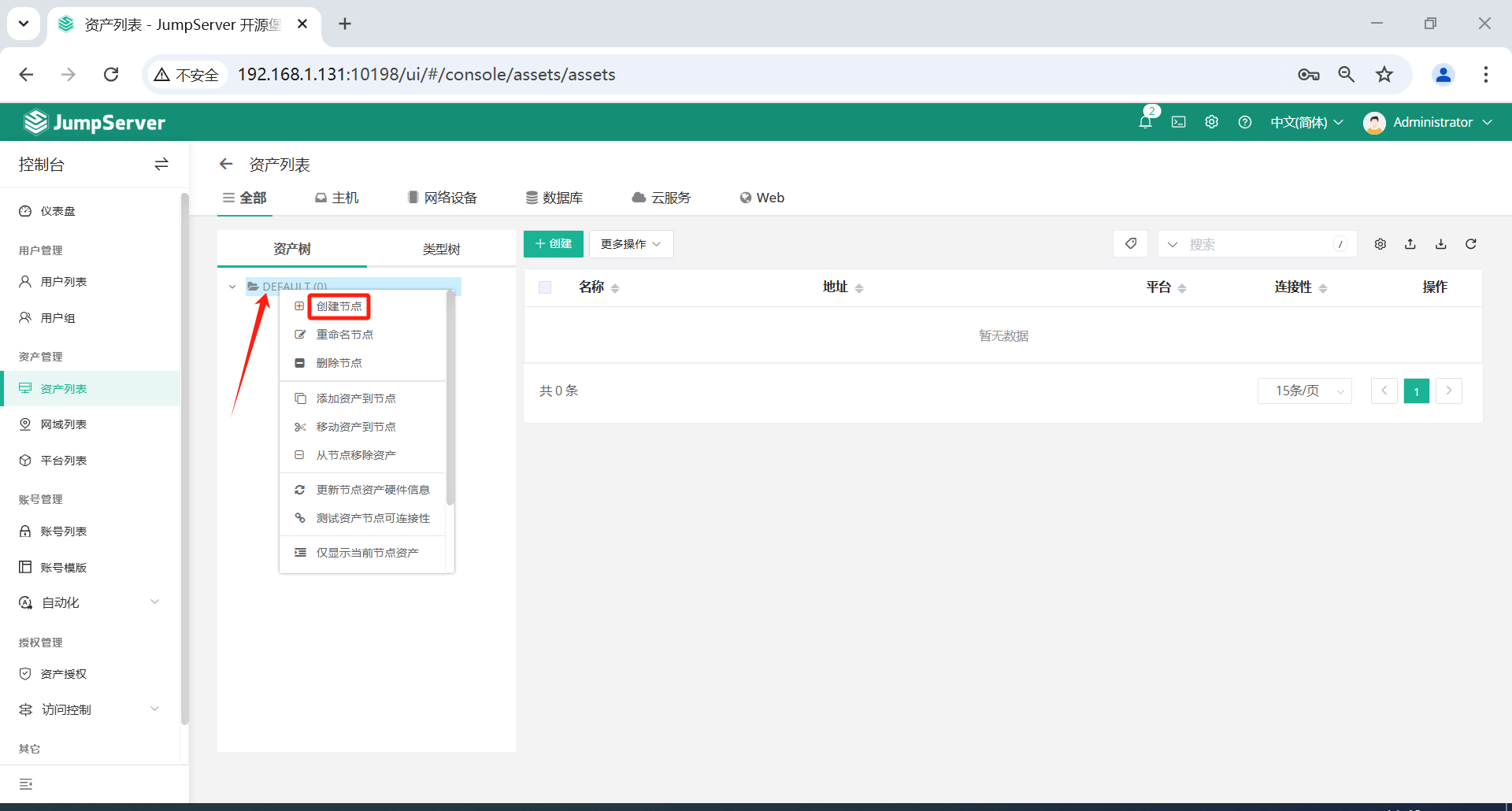The image size is (1512, 811).
Task: Open the help question mark icon
Action: (x=1244, y=122)
